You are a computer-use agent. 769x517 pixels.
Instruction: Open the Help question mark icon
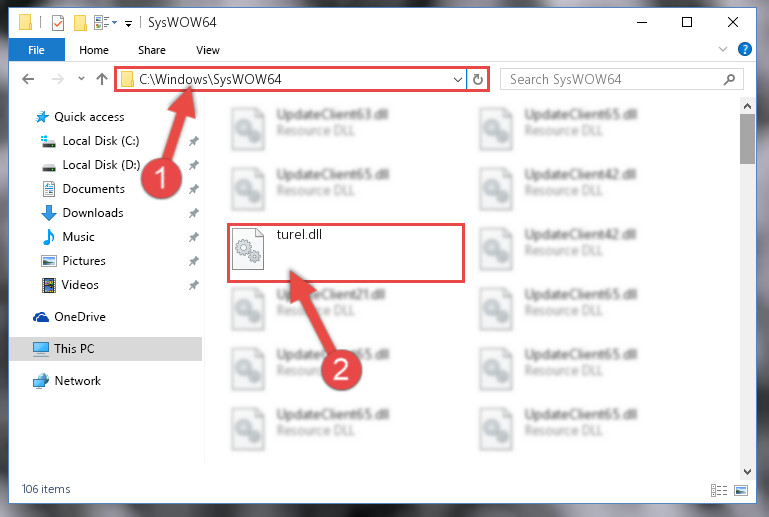click(744, 49)
